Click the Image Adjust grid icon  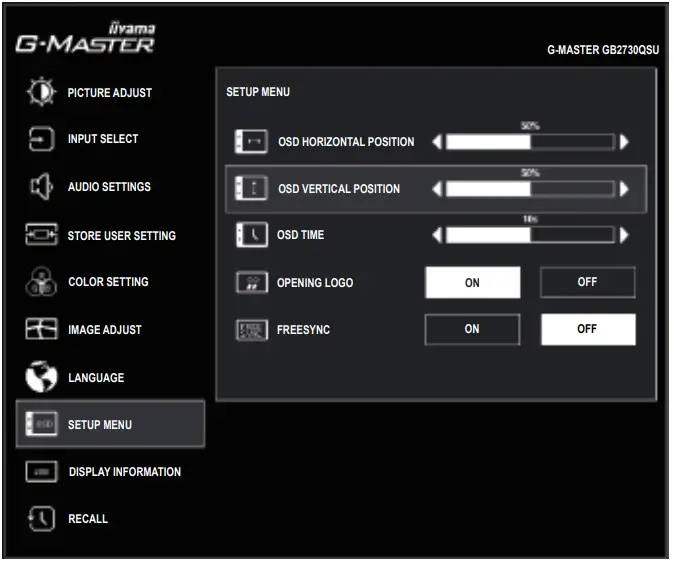point(41,329)
